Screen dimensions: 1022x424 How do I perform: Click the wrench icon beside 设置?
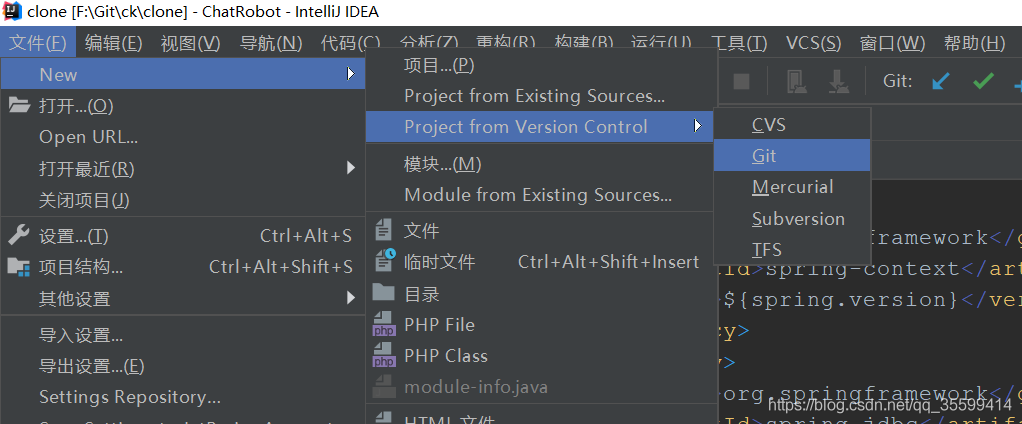18,234
